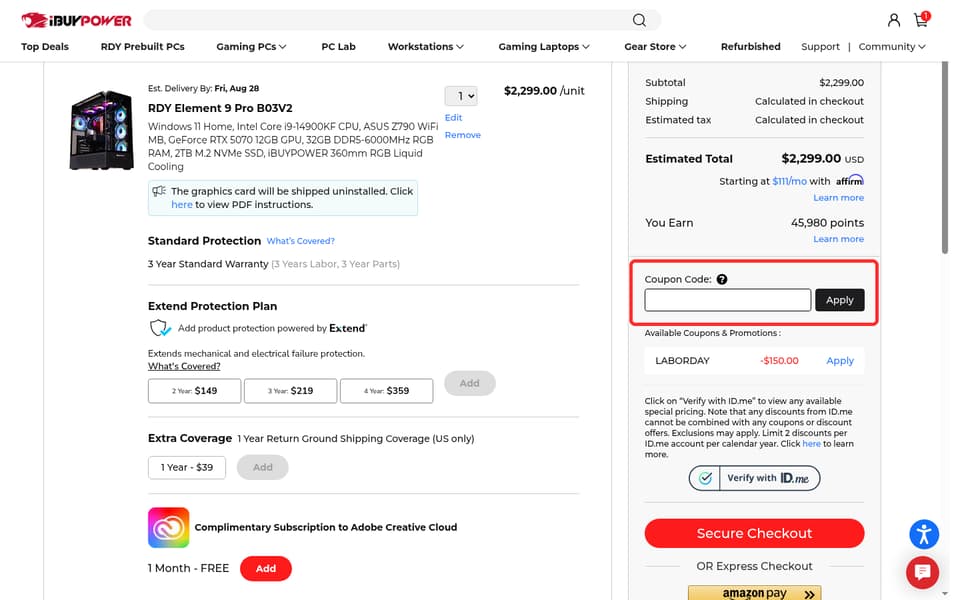Click the RDY Element 9 Pro B03V2 title
Image resolution: width=960 pixels, height=600 pixels.
[x=220, y=108]
